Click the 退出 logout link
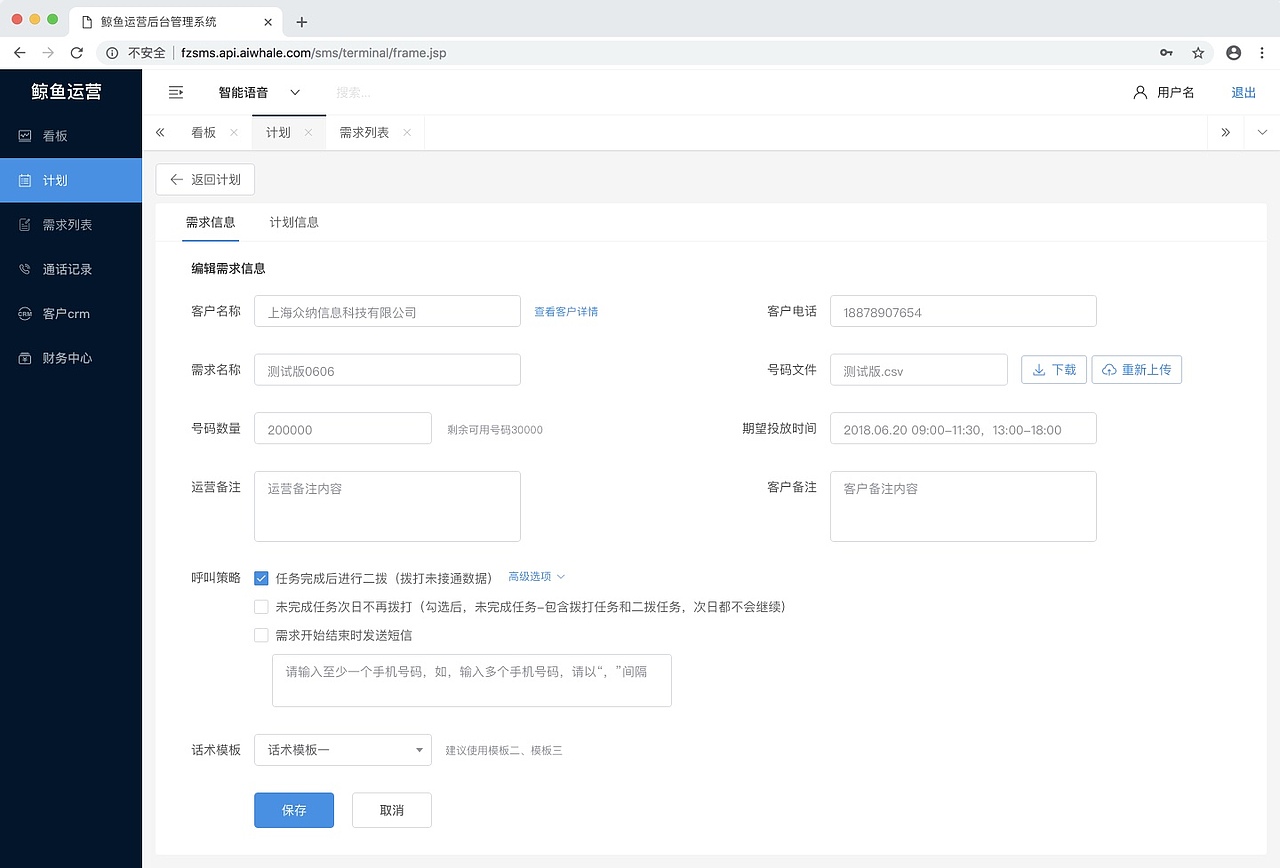The width and height of the screenshot is (1280, 868). point(1244,92)
